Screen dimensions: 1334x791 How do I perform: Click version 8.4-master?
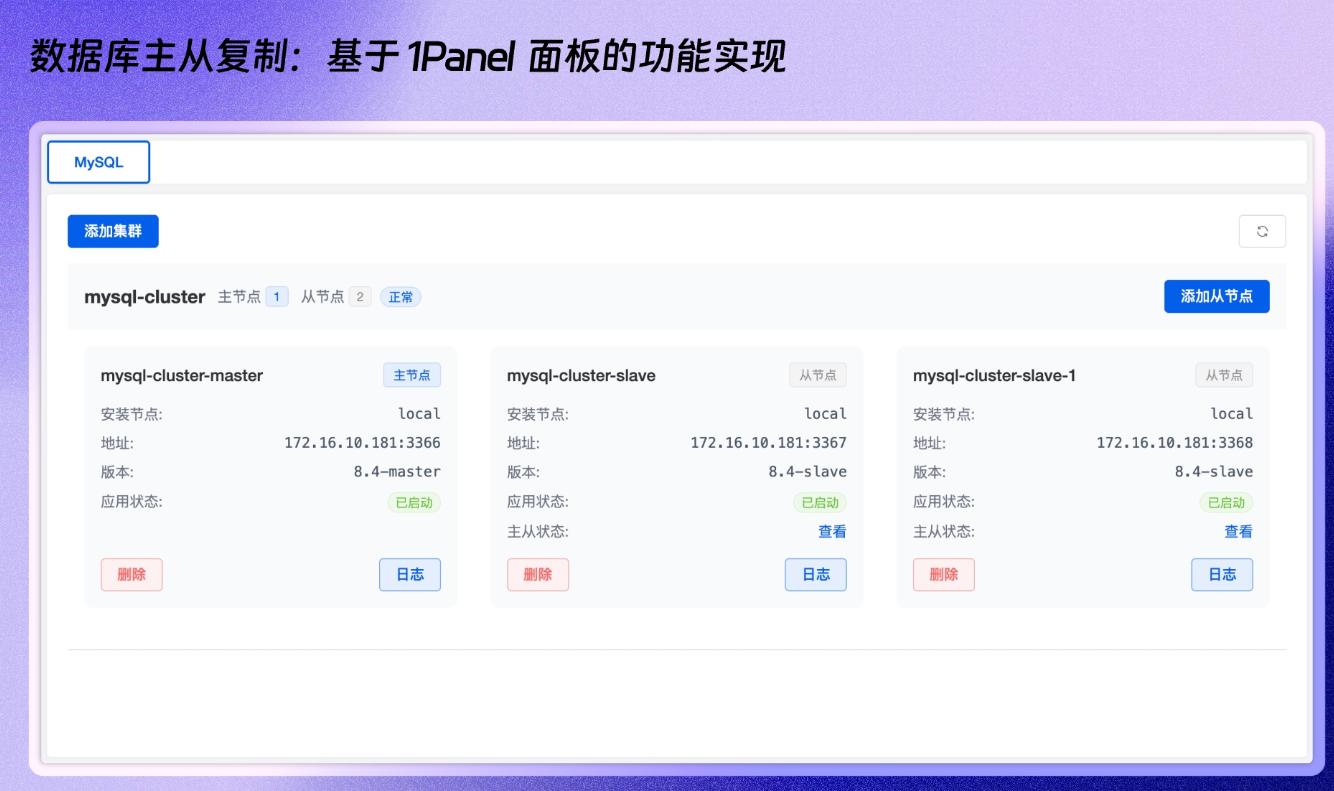click(x=397, y=472)
